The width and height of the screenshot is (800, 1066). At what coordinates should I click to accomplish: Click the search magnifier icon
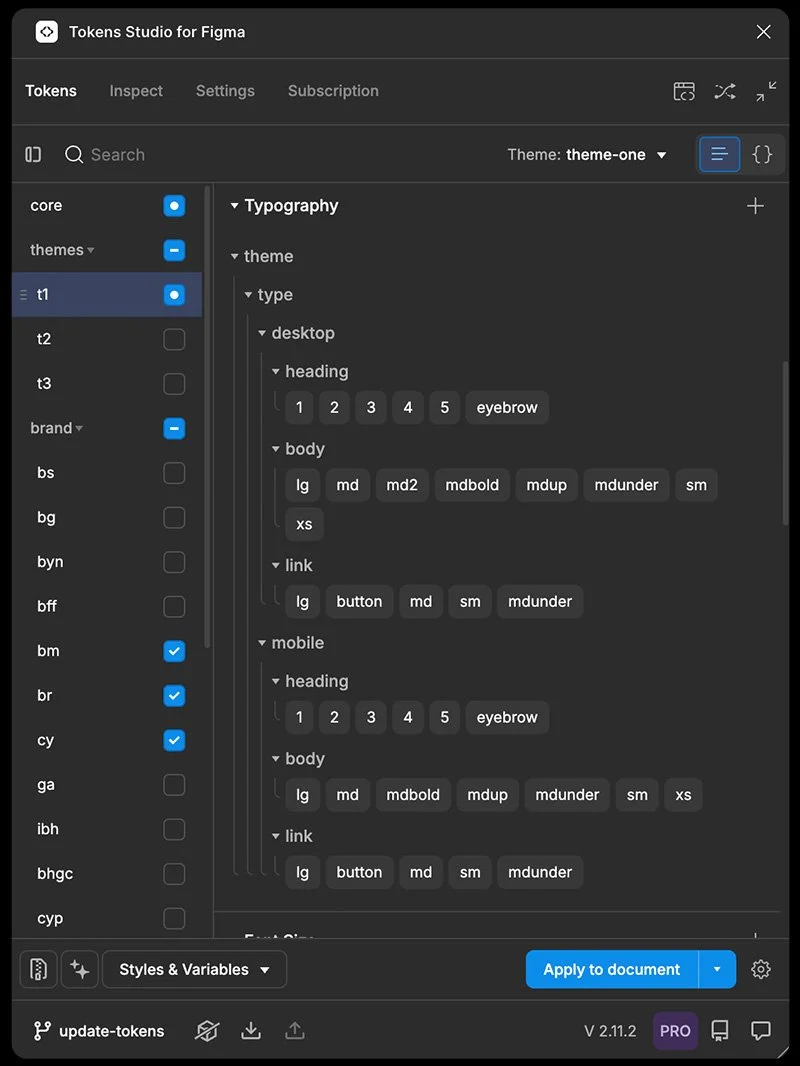click(73, 155)
